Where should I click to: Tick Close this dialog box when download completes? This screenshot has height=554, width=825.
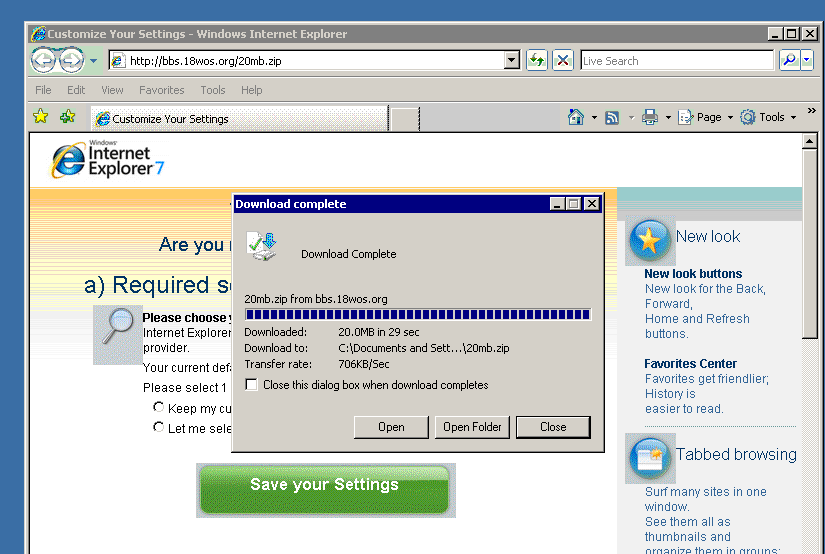coord(251,385)
